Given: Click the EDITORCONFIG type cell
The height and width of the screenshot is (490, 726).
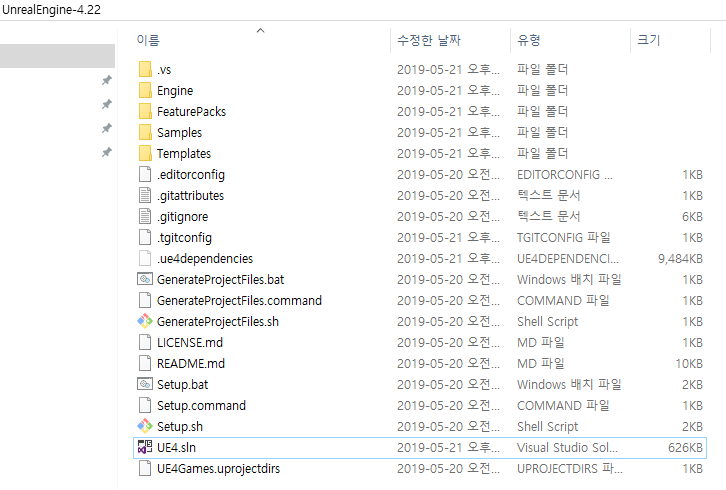Looking at the screenshot, I should 564,174.
